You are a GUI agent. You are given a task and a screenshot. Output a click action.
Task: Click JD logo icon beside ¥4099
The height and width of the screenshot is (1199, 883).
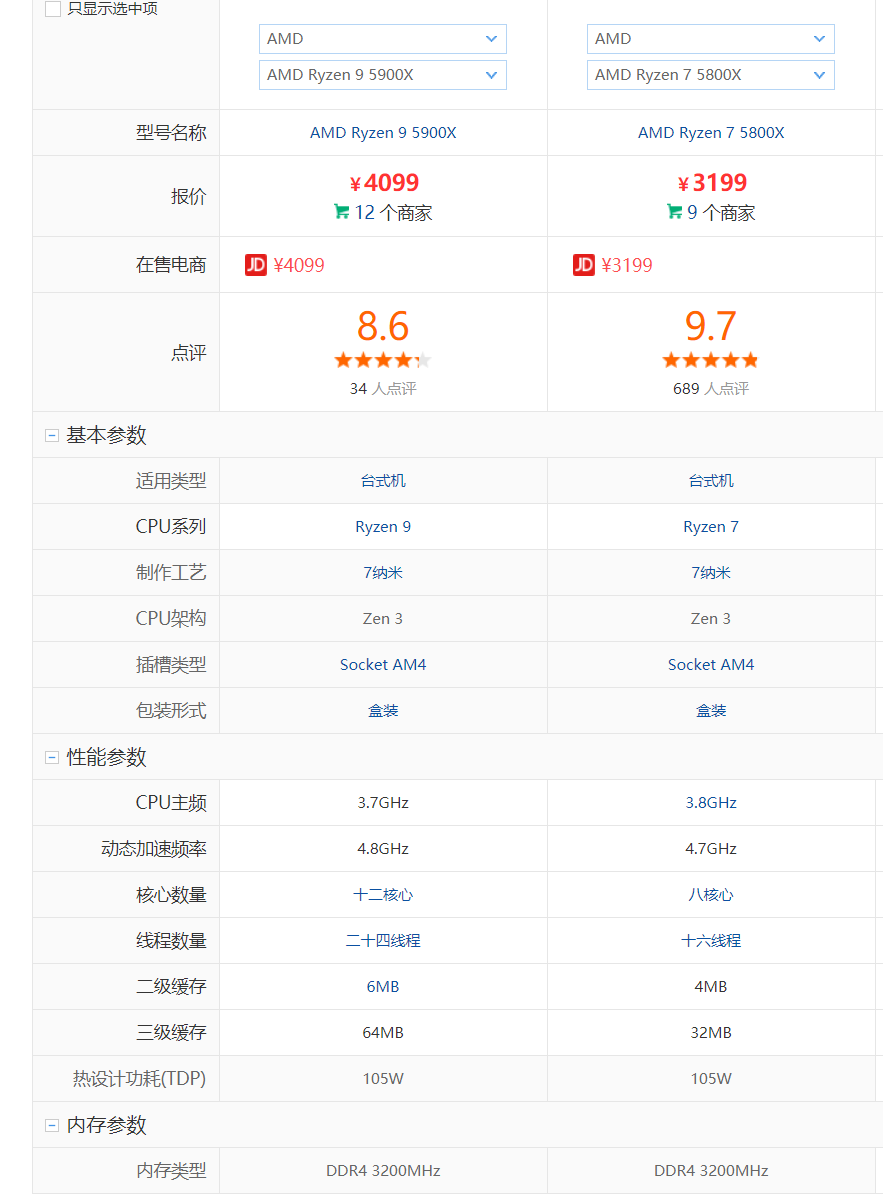point(255,265)
